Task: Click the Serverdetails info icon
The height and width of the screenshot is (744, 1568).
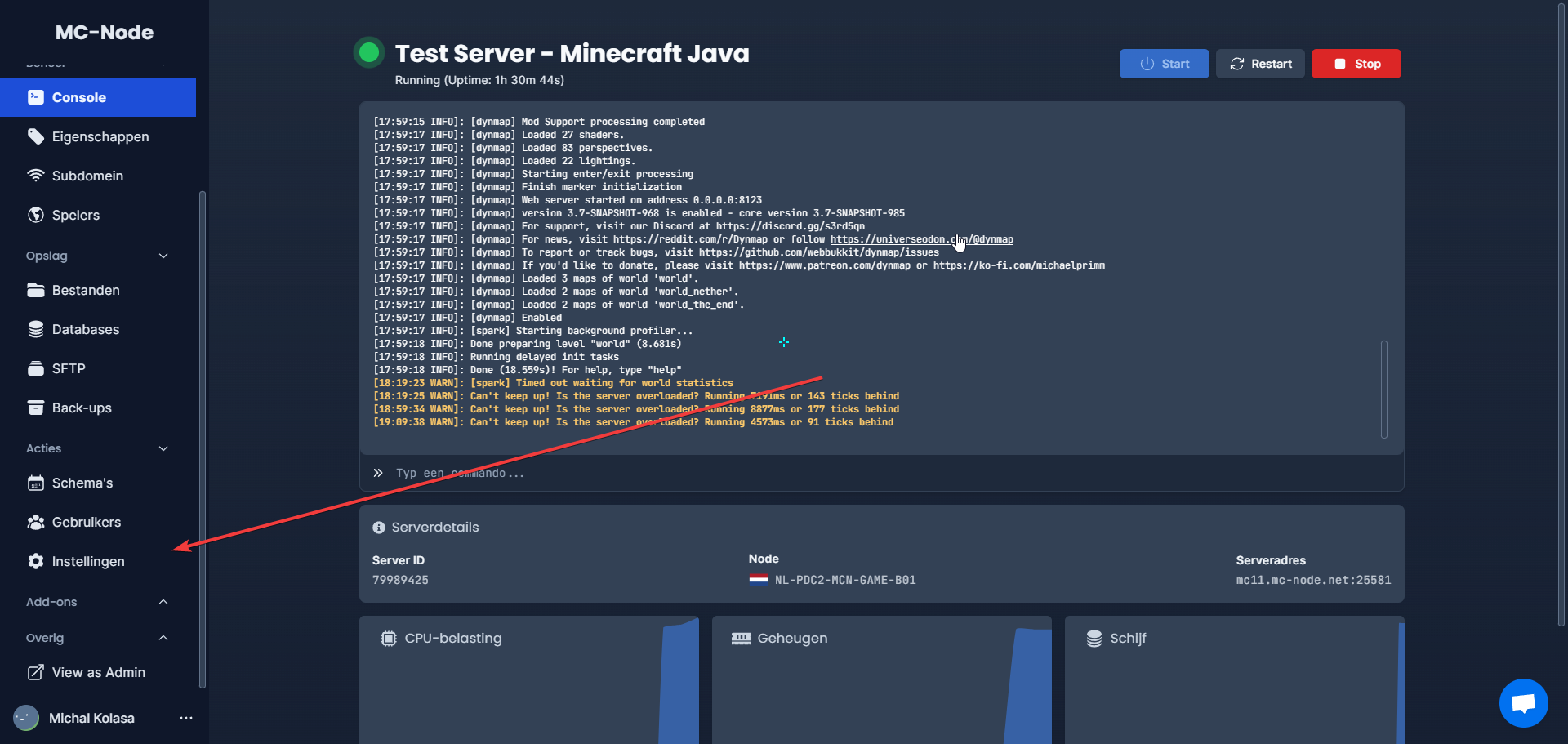Action: tap(379, 528)
